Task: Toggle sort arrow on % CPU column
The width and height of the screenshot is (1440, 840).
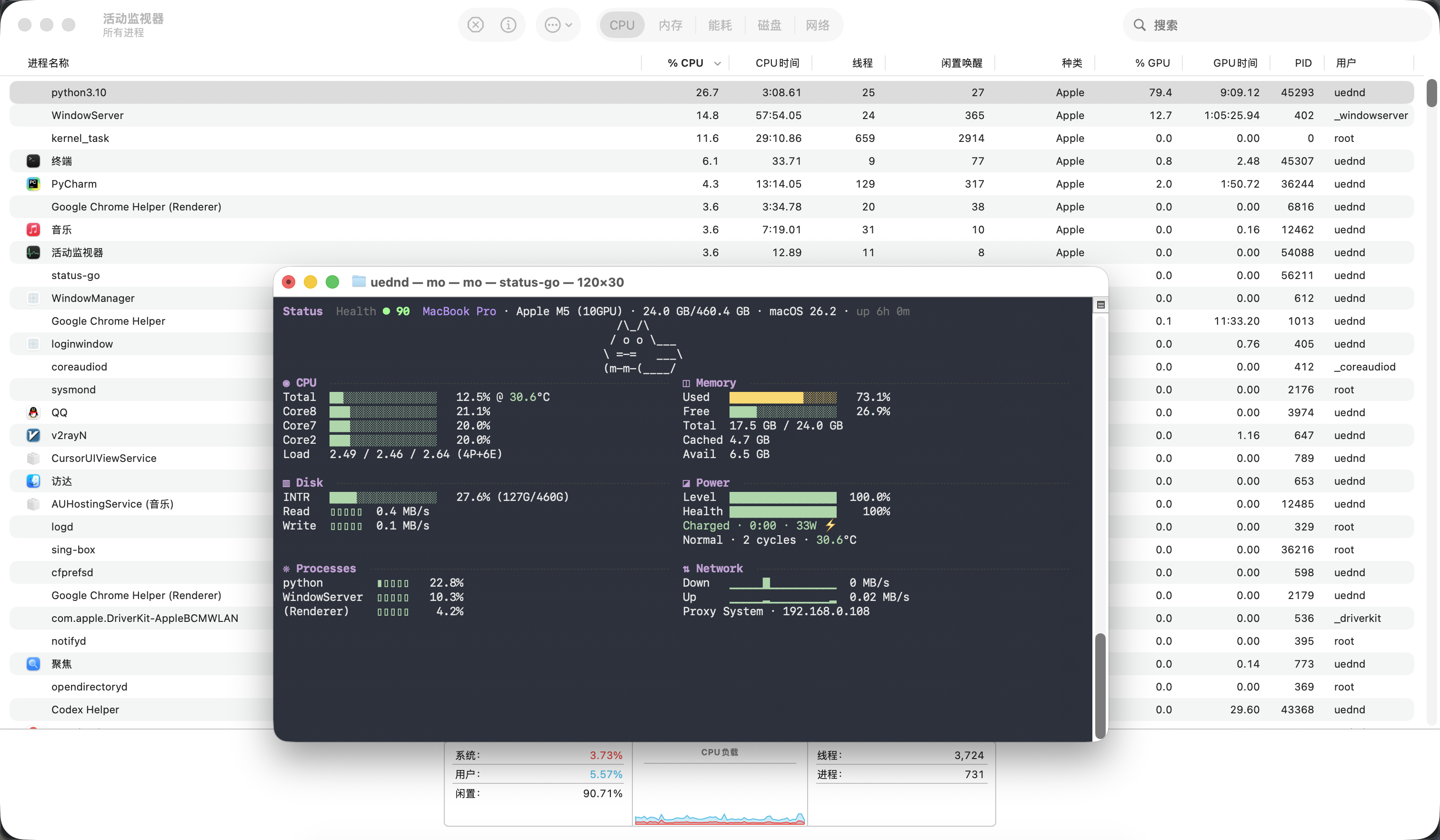Action: (x=718, y=63)
